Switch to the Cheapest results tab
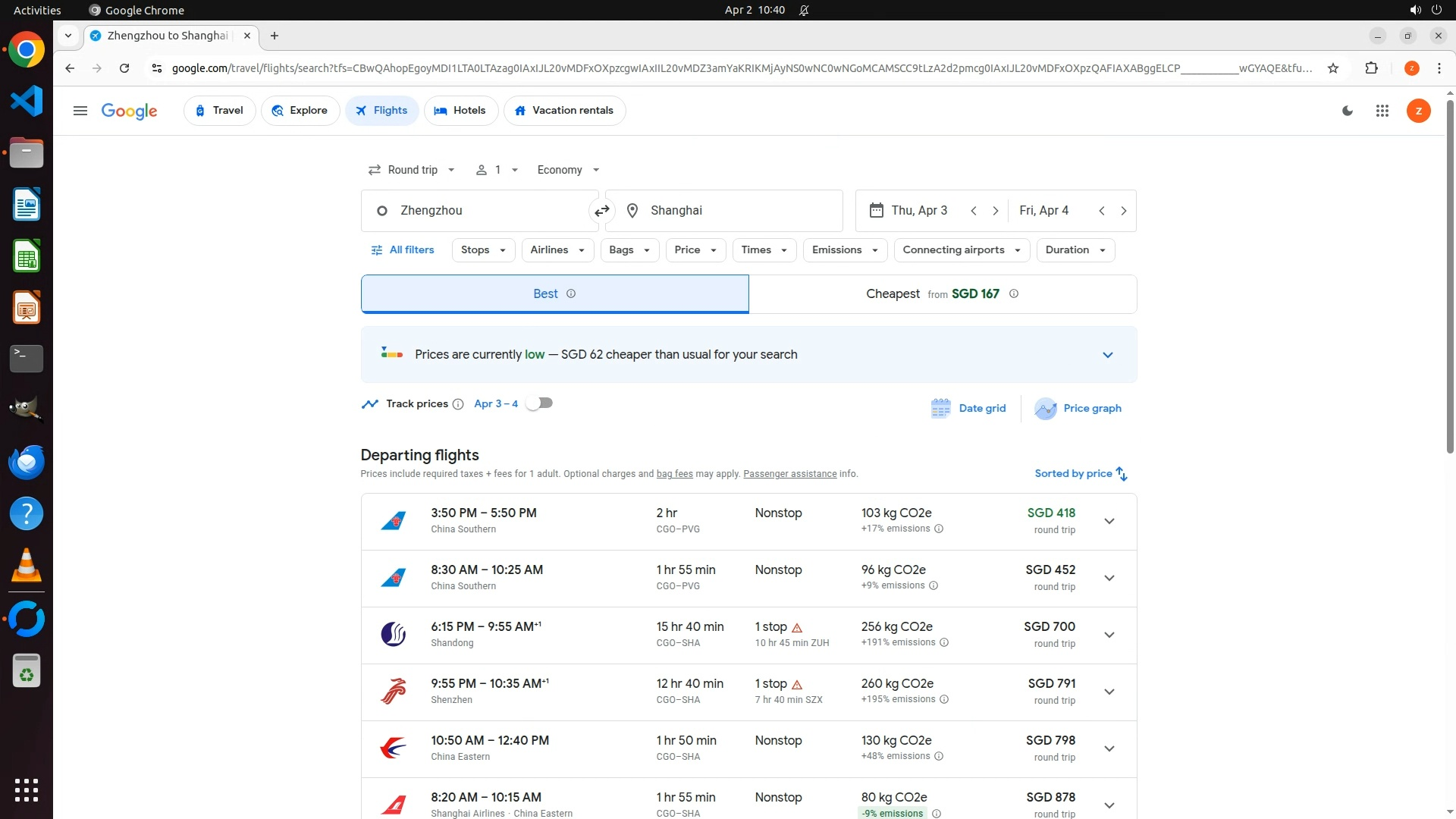Screen dimensions: 1456x819 [x=942, y=294]
